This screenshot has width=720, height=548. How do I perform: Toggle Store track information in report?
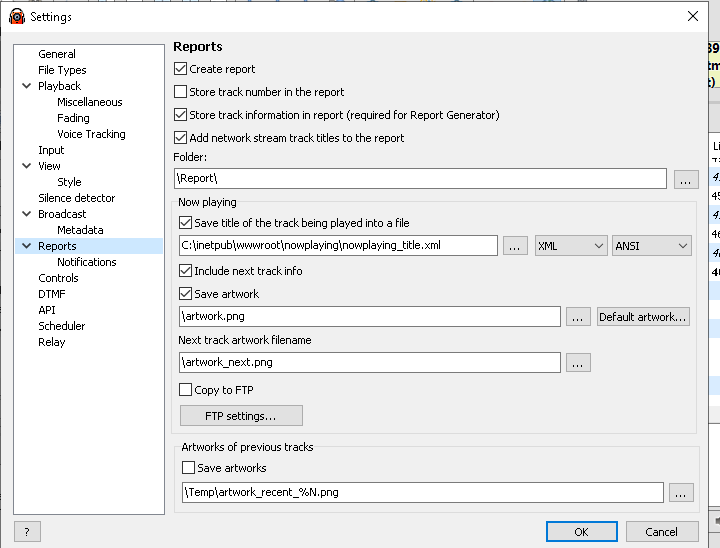click(x=180, y=115)
